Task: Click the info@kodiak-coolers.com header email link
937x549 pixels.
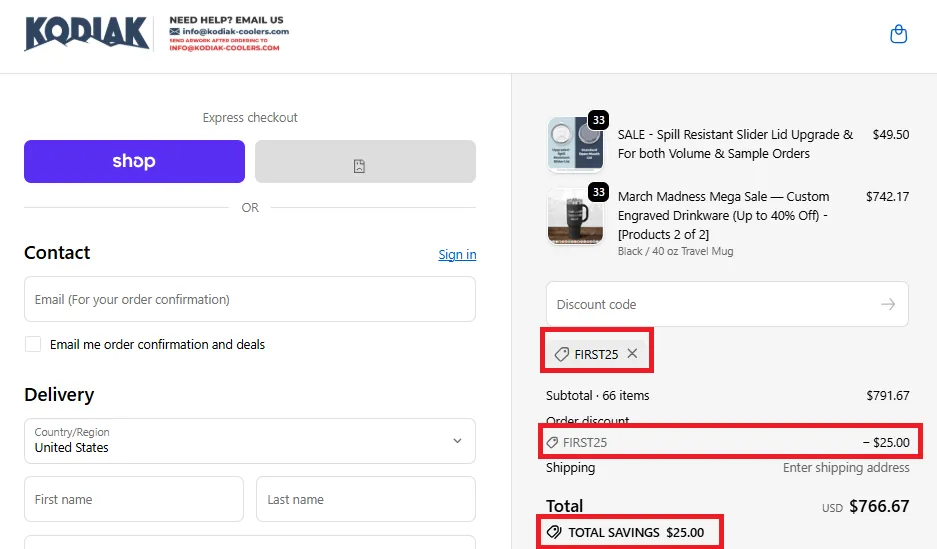Action: [235, 31]
